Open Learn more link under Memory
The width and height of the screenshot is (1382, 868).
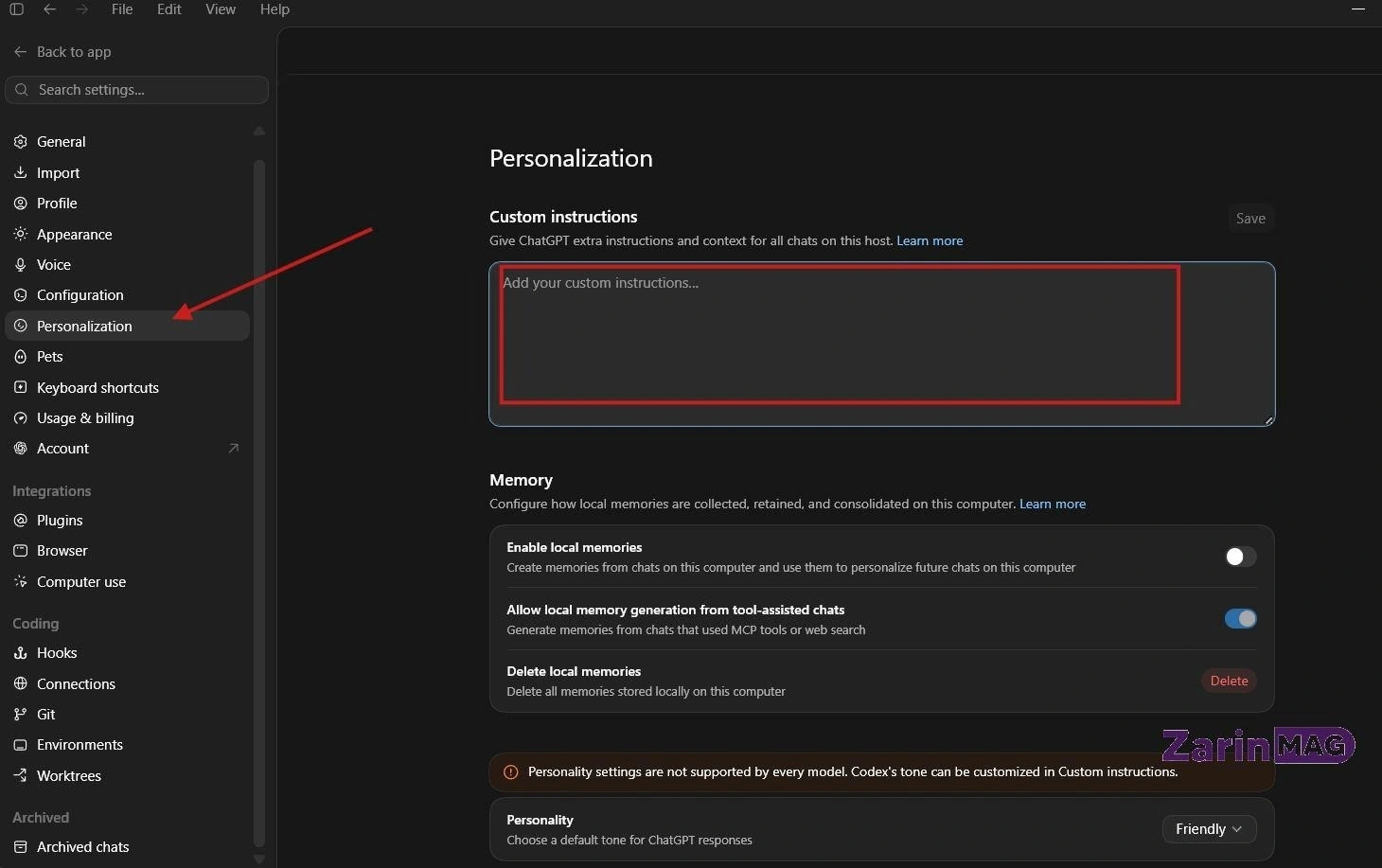tap(1053, 504)
